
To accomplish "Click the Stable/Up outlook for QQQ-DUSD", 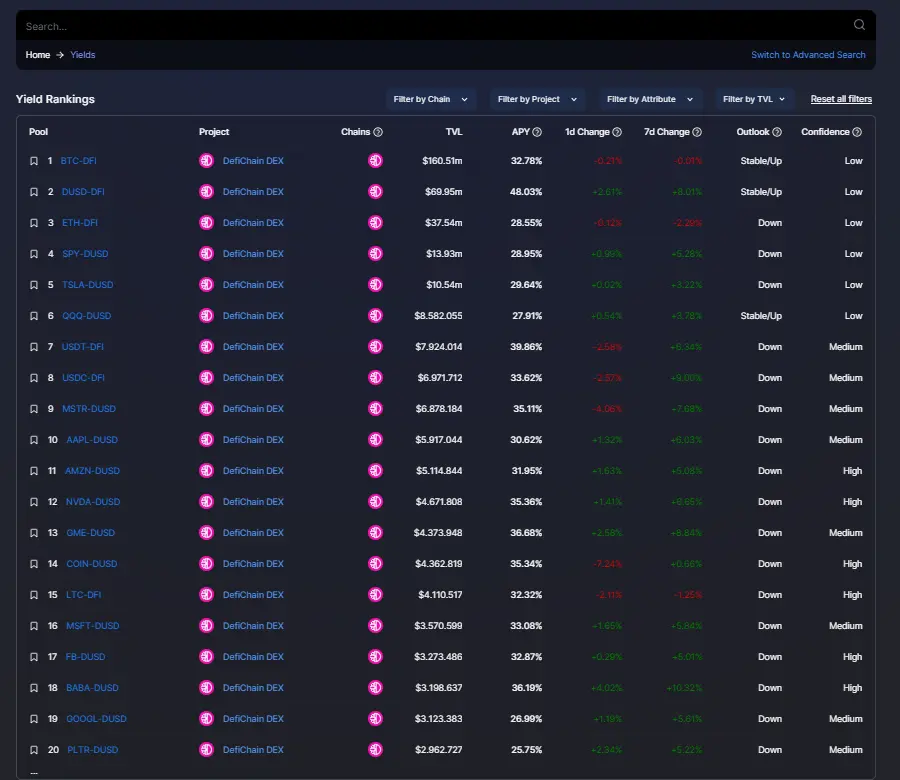I will click(x=761, y=316).
